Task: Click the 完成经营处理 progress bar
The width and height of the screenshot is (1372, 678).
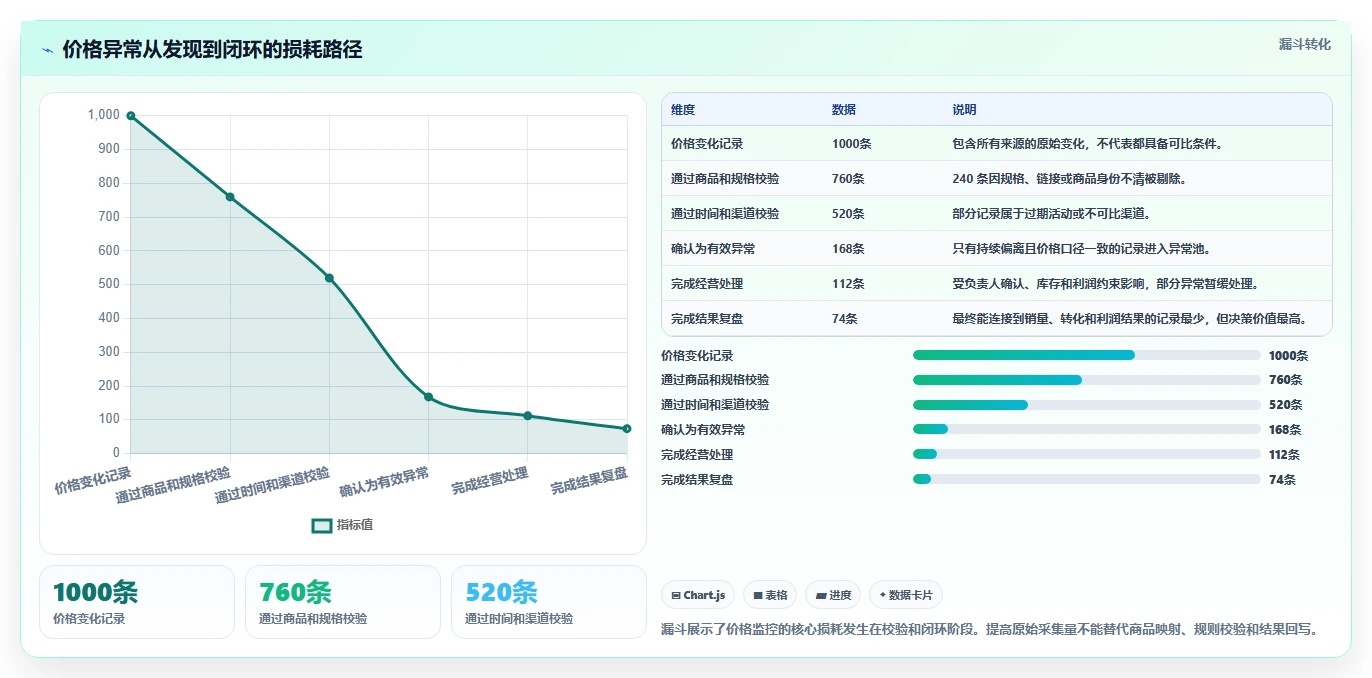Action: click(1087, 455)
